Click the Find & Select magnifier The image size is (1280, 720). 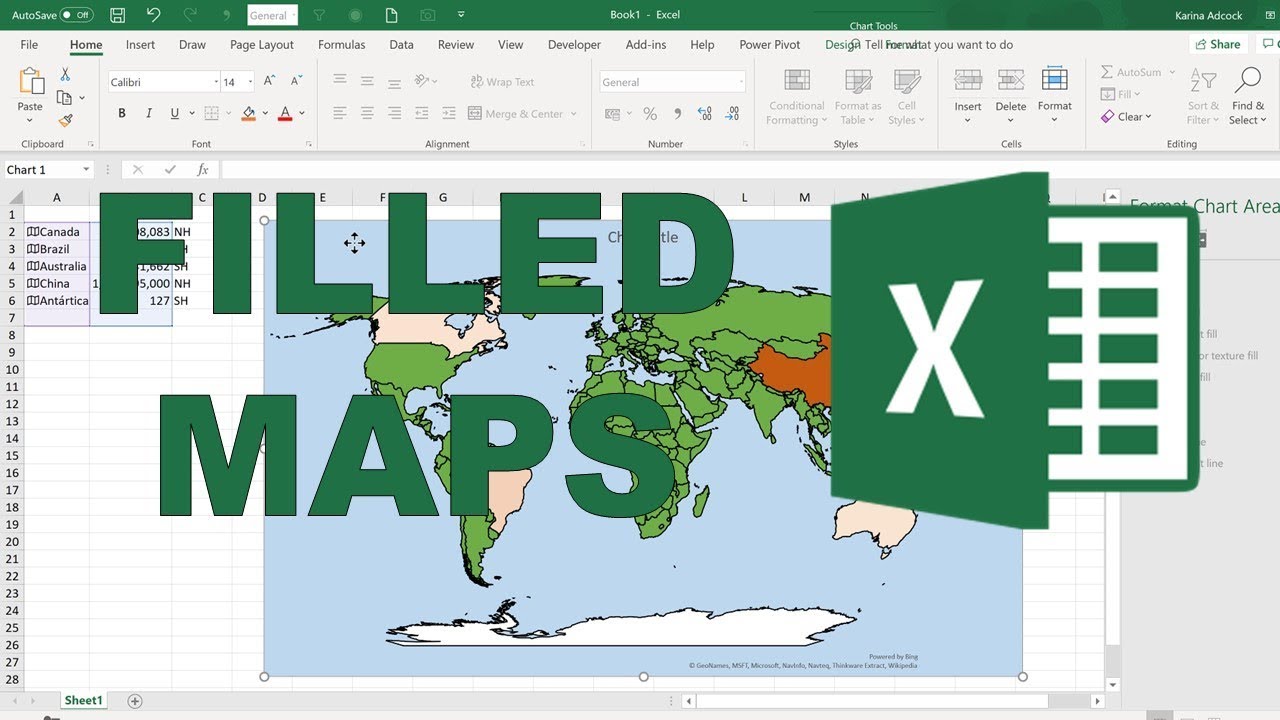pos(1248,81)
